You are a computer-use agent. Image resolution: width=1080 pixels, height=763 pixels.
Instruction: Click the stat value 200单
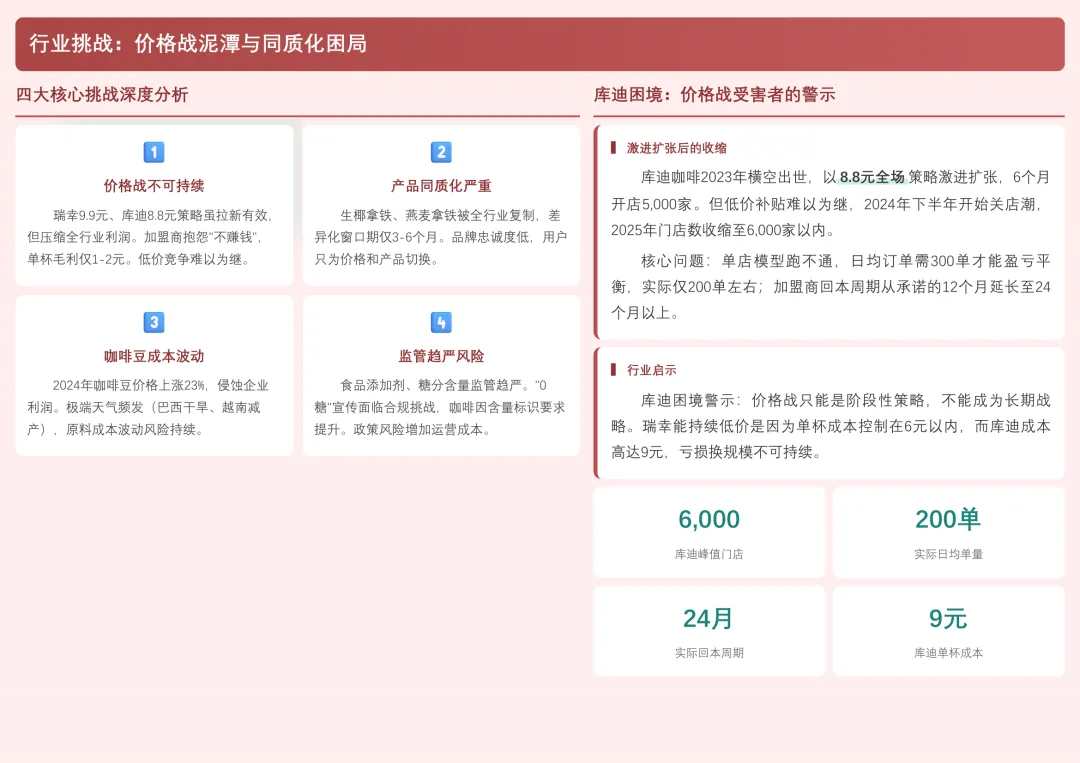(948, 519)
